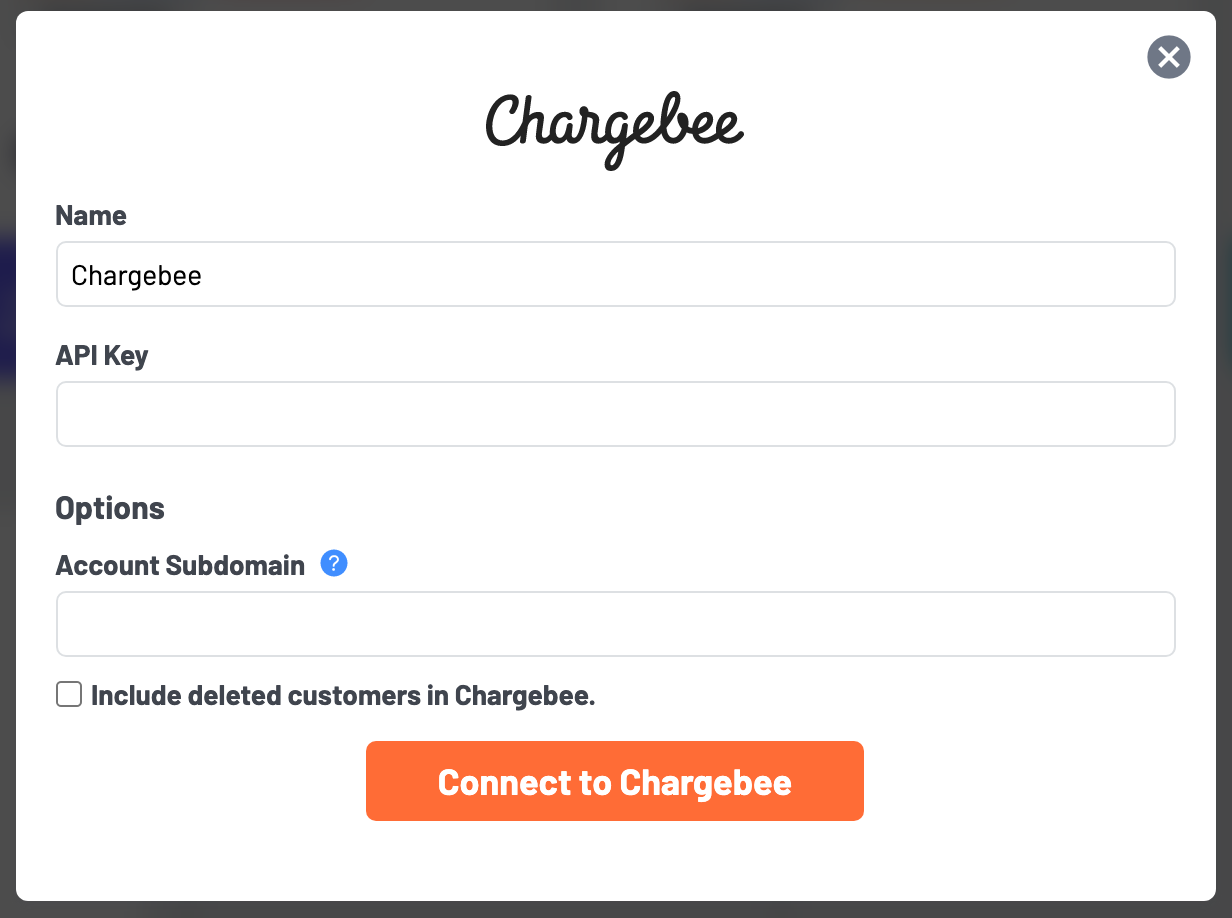Open the Account Subdomain help tooltip icon
Screen dimensions: 1232x918
coord(334,564)
